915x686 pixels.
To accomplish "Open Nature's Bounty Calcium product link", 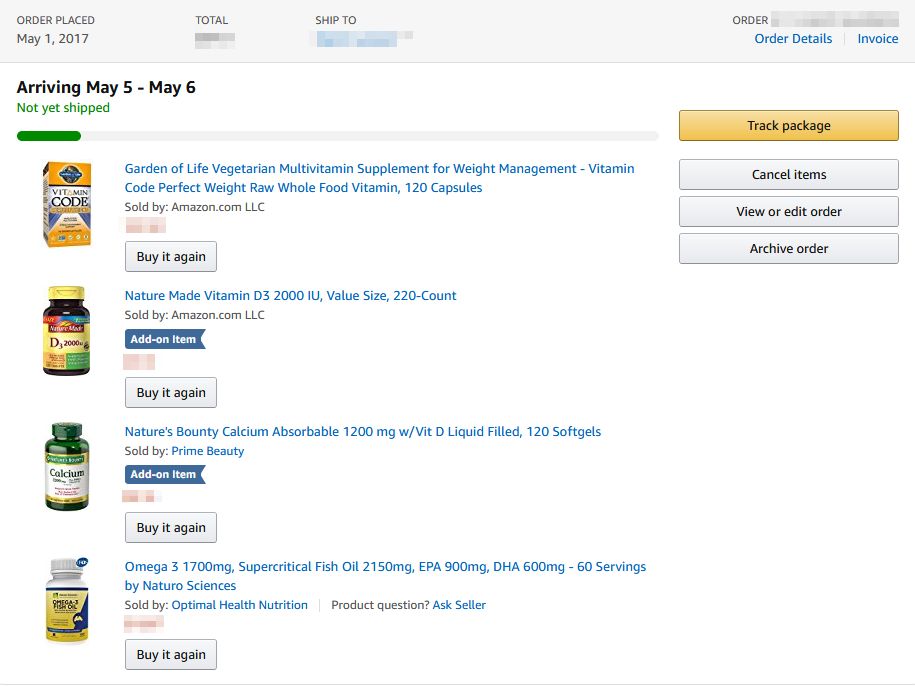I will coord(362,432).
